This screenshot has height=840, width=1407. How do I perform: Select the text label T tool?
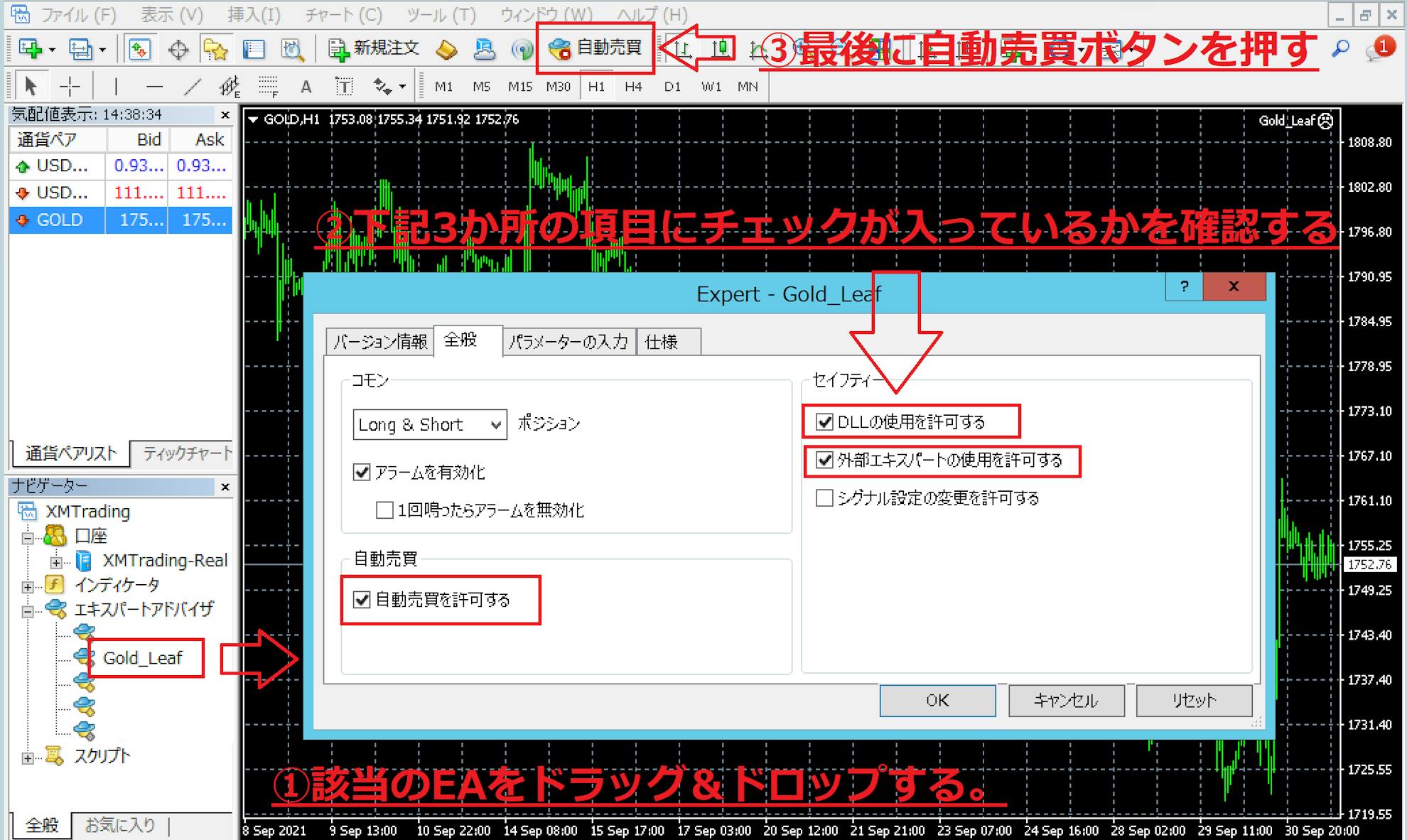coord(344,87)
